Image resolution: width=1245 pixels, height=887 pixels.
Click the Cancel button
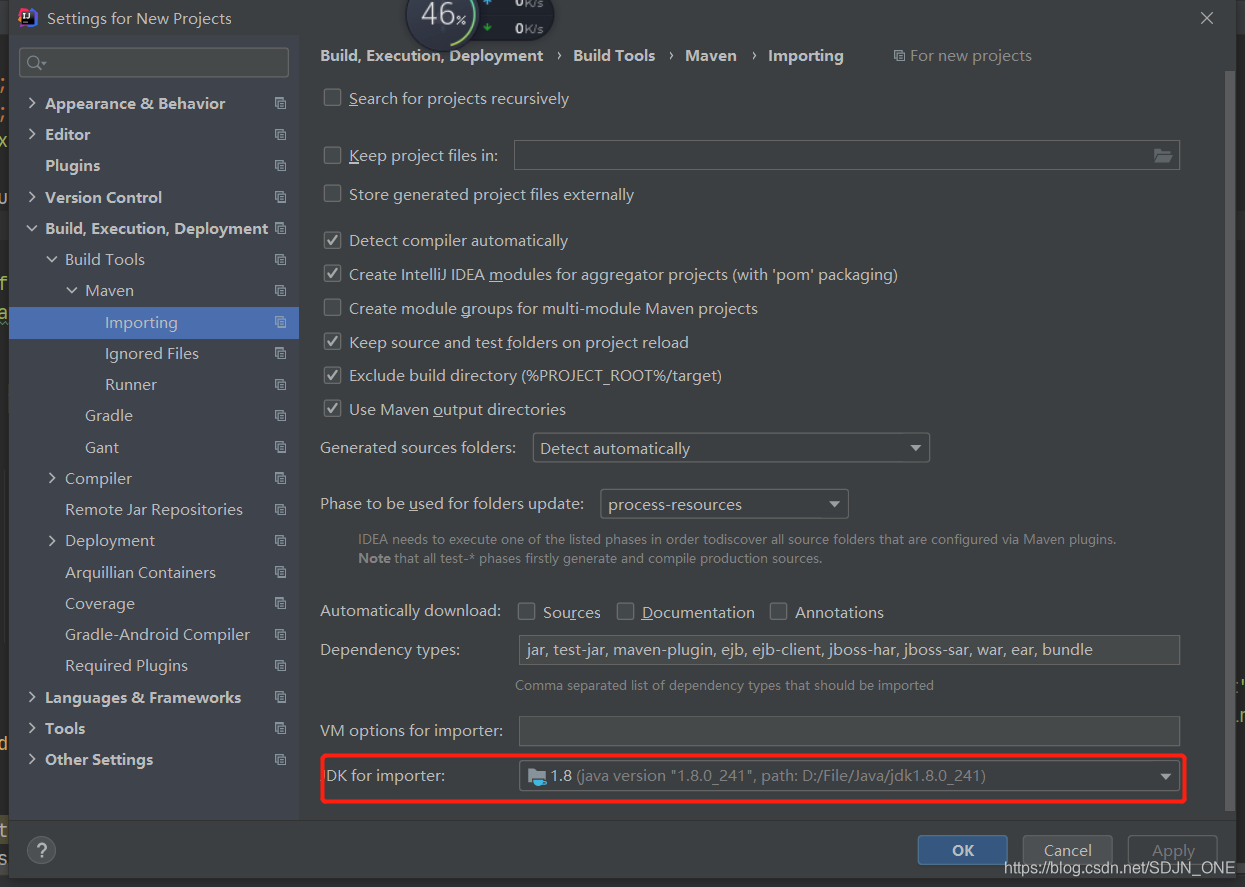pos(1068,850)
